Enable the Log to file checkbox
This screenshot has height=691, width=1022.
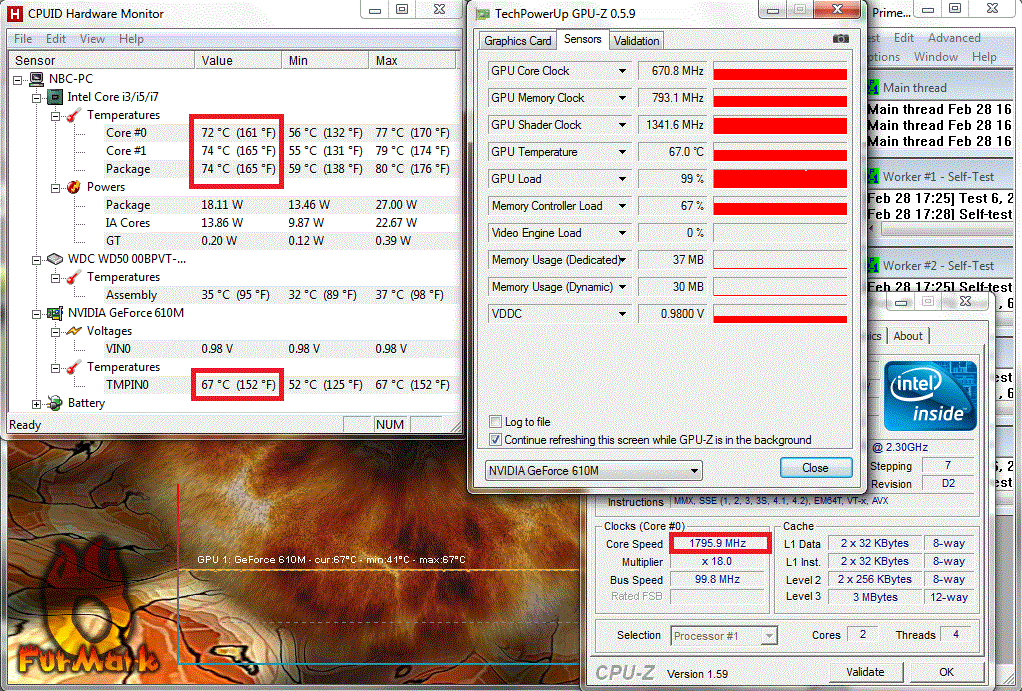495,422
